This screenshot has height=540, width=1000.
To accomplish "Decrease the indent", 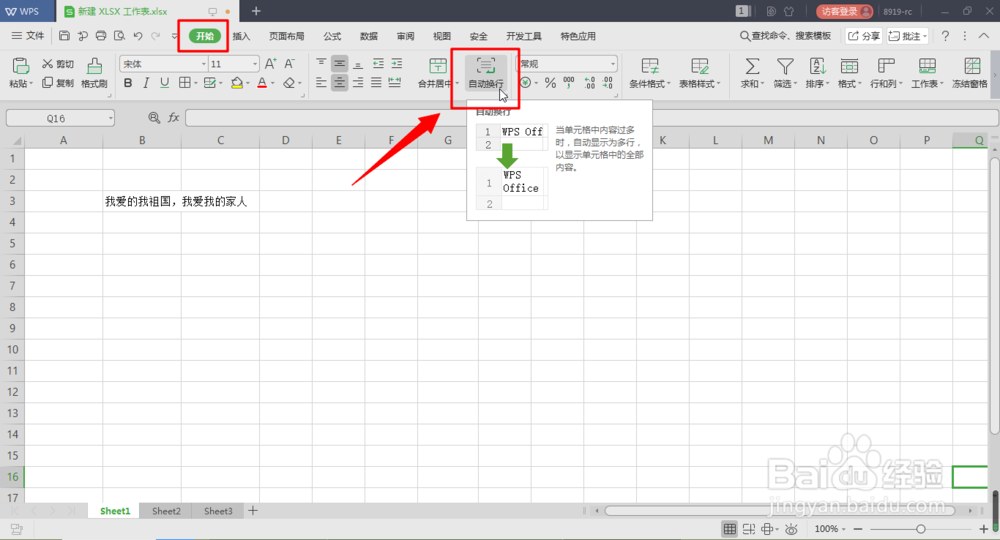I will [x=378, y=63].
